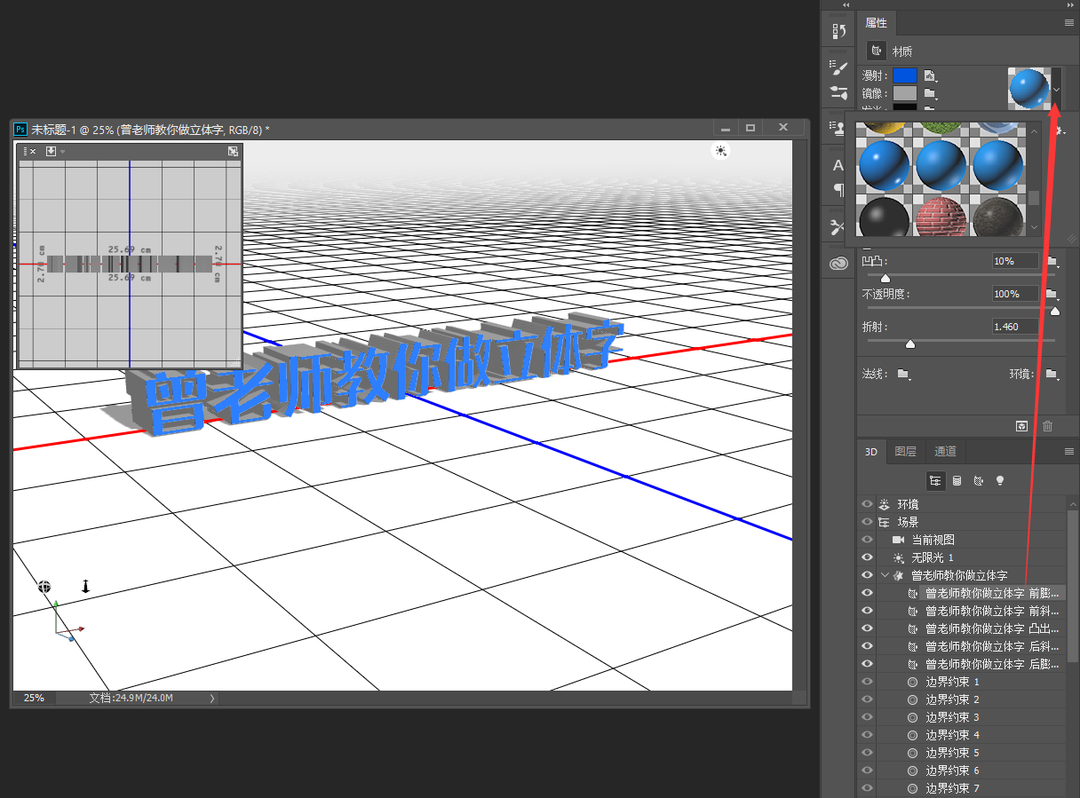Open the Clone Source panel icon
The width and height of the screenshot is (1080, 798).
(837, 128)
